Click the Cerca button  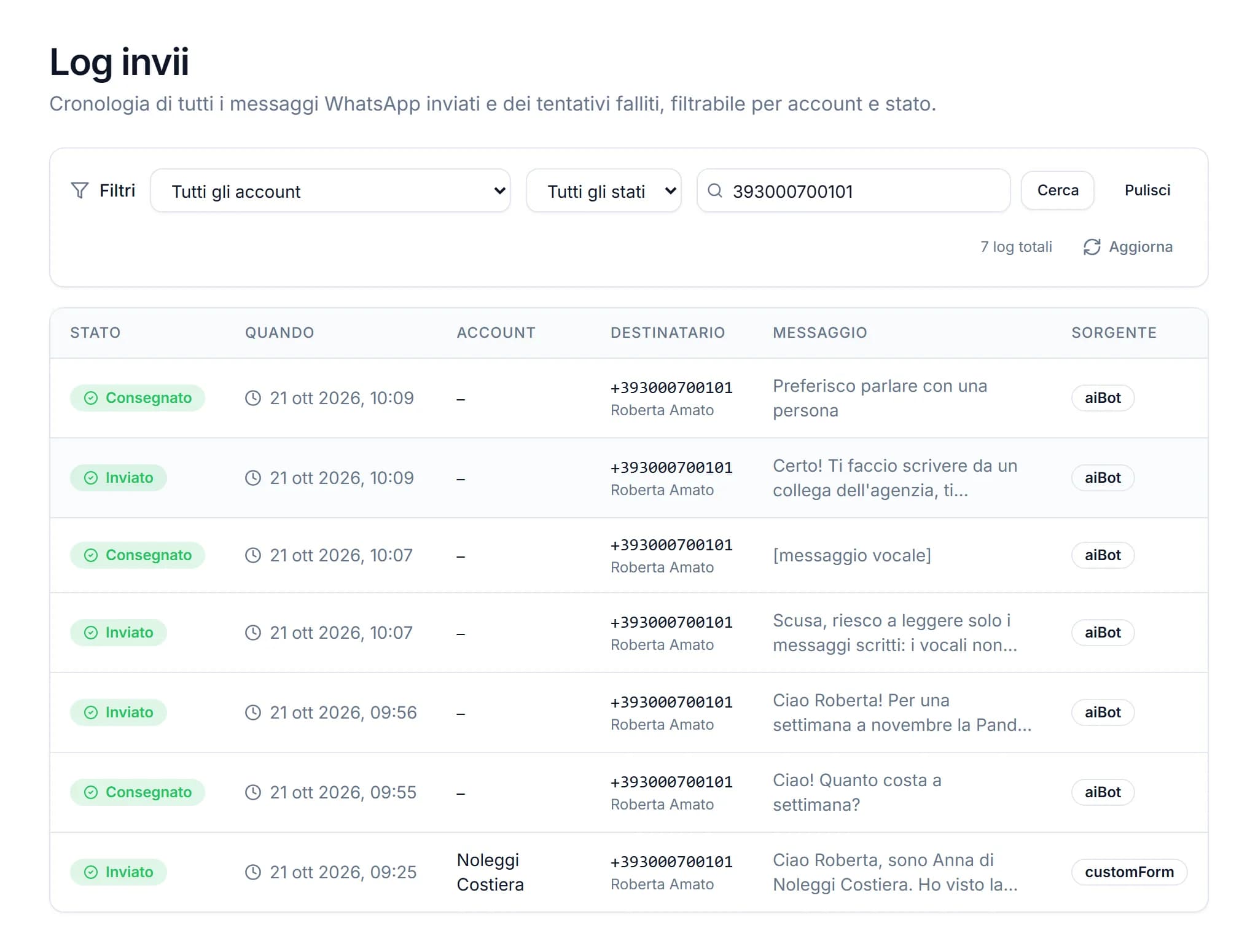click(x=1058, y=190)
